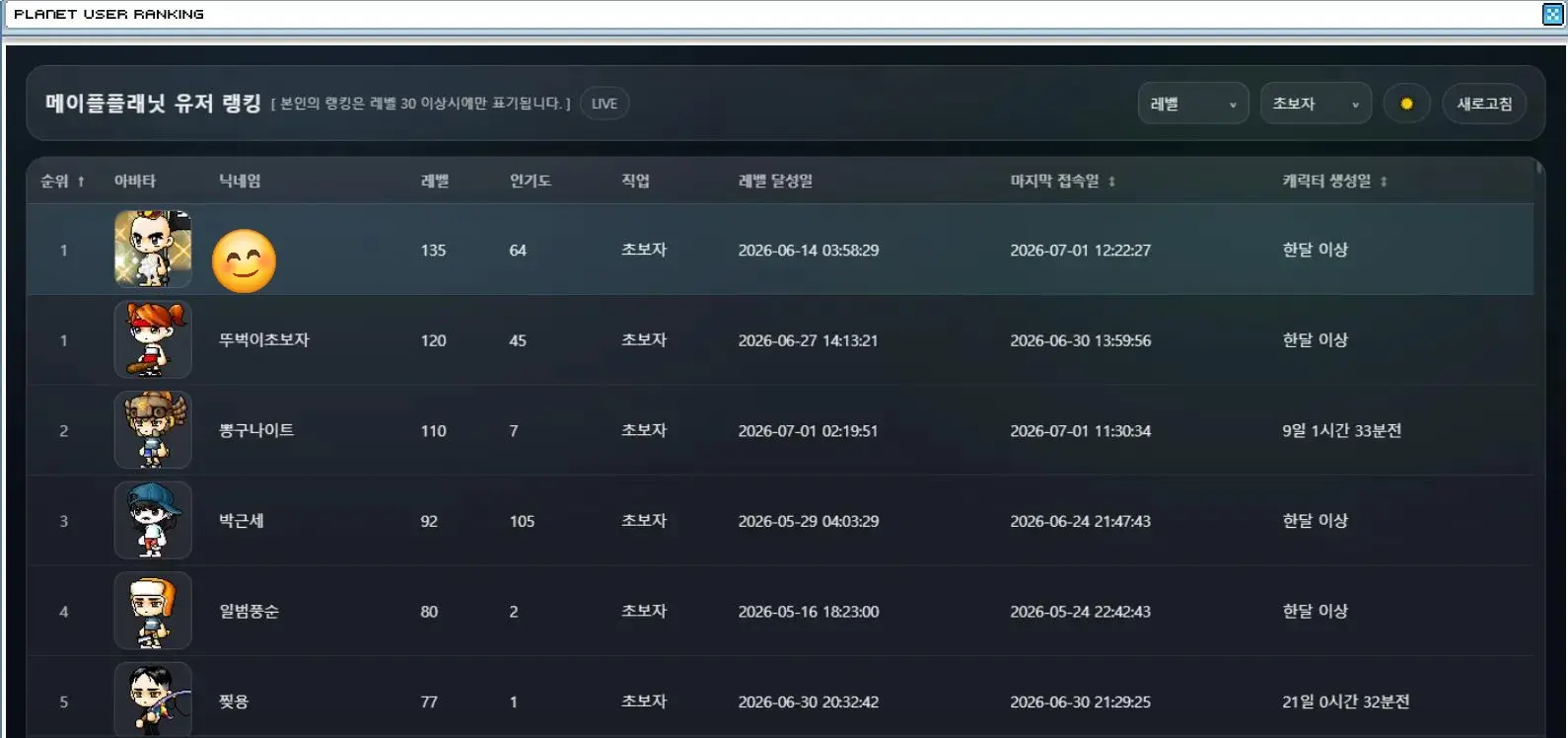
Task: Click the LIVE badge
Action: click(605, 104)
